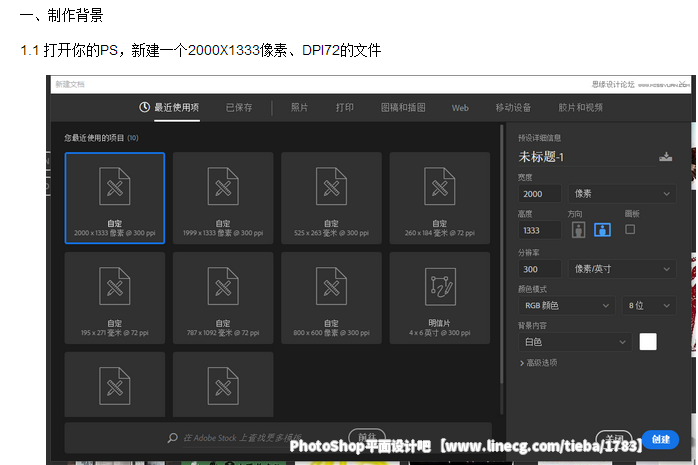
Task: Enable the 画板 artboard checkbox
Action: 630,230
